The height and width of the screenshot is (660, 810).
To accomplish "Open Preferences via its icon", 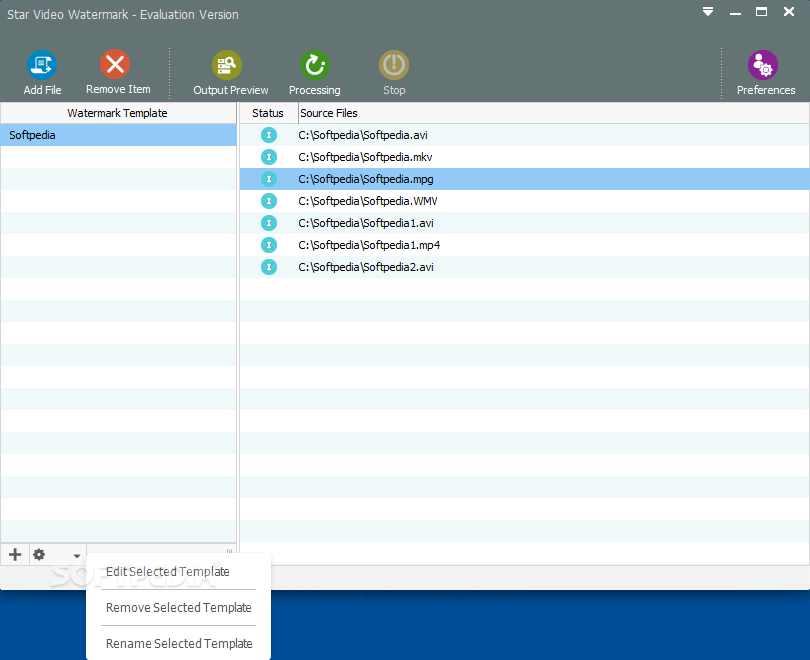I will click(763, 62).
